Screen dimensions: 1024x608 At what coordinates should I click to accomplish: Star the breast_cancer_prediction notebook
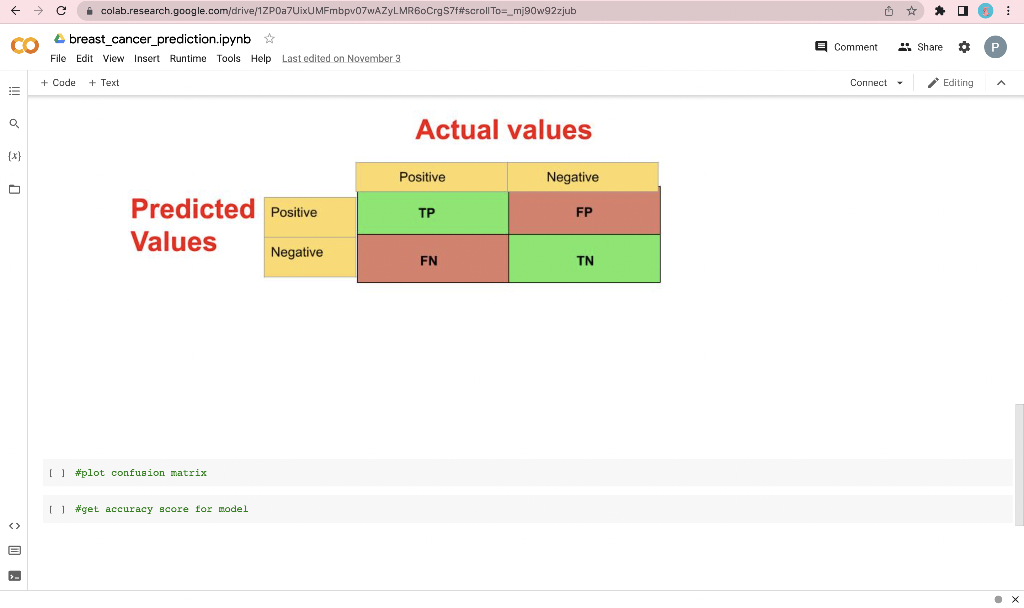click(x=269, y=39)
